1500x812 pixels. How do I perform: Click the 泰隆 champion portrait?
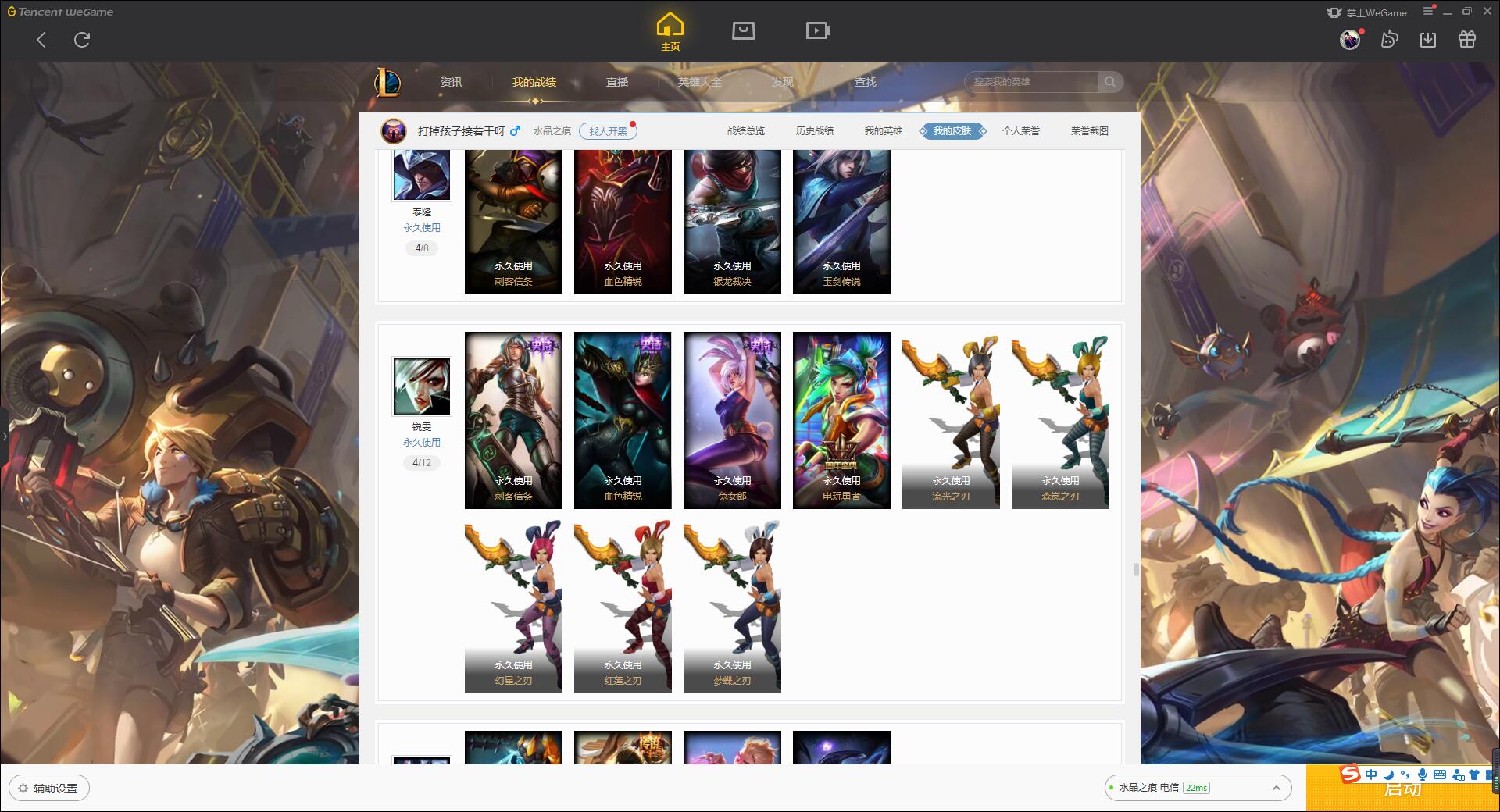(422, 175)
